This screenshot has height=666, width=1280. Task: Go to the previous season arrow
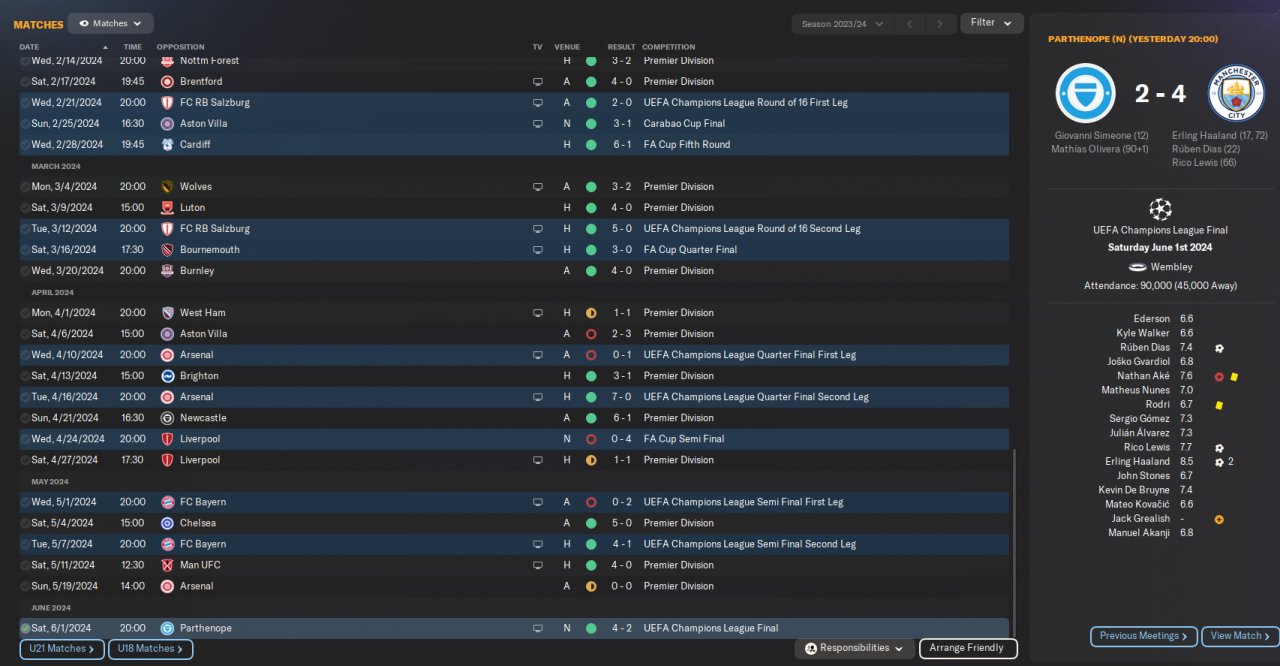(909, 23)
